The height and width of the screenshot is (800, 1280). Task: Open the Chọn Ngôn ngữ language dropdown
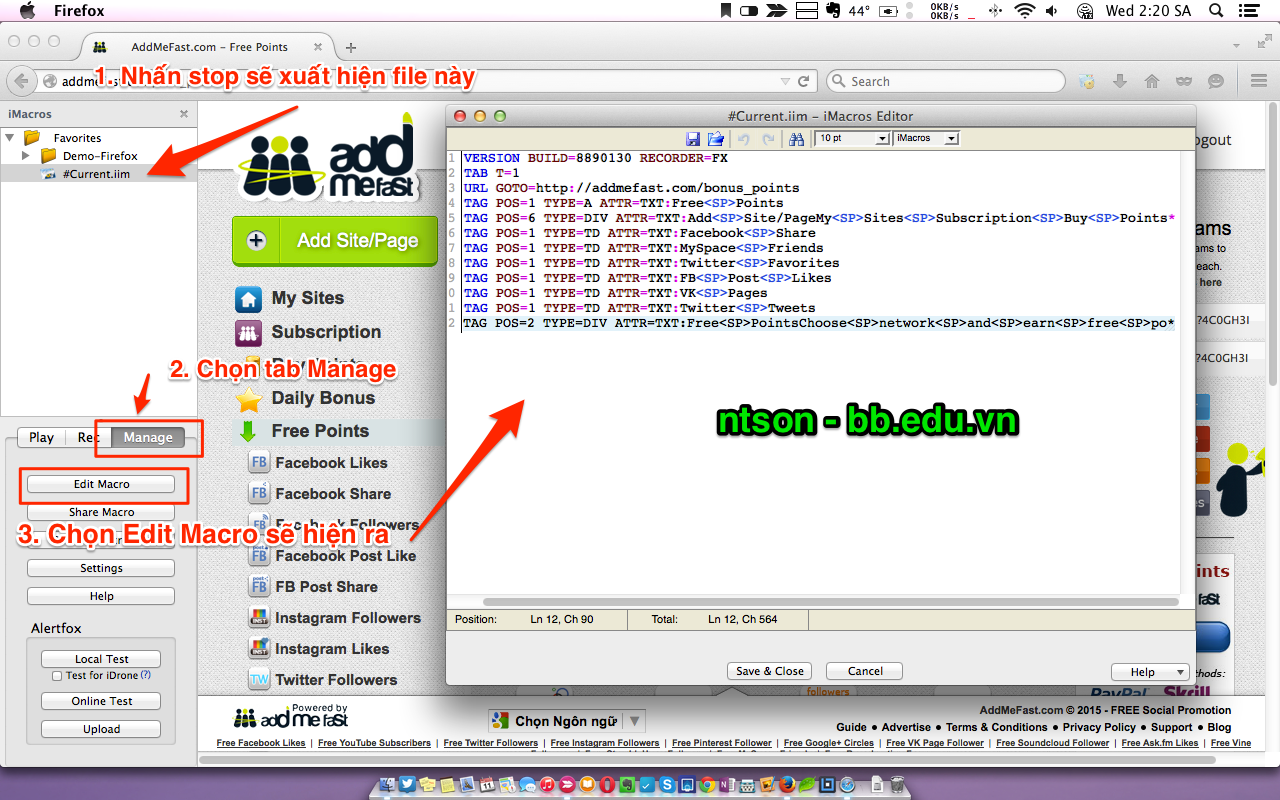(566, 721)
